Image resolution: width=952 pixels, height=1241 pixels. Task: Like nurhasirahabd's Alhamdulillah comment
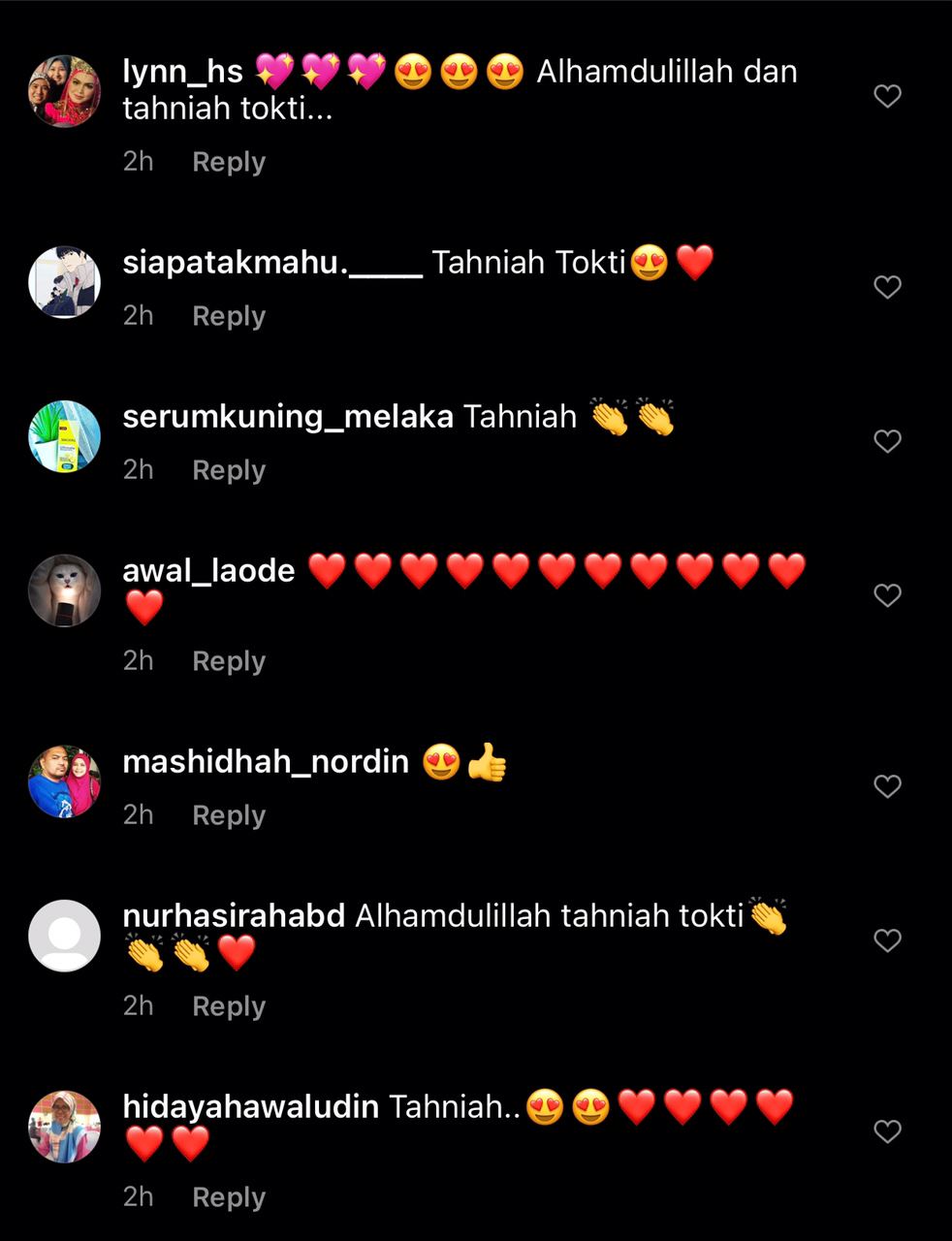coord(887,940)
